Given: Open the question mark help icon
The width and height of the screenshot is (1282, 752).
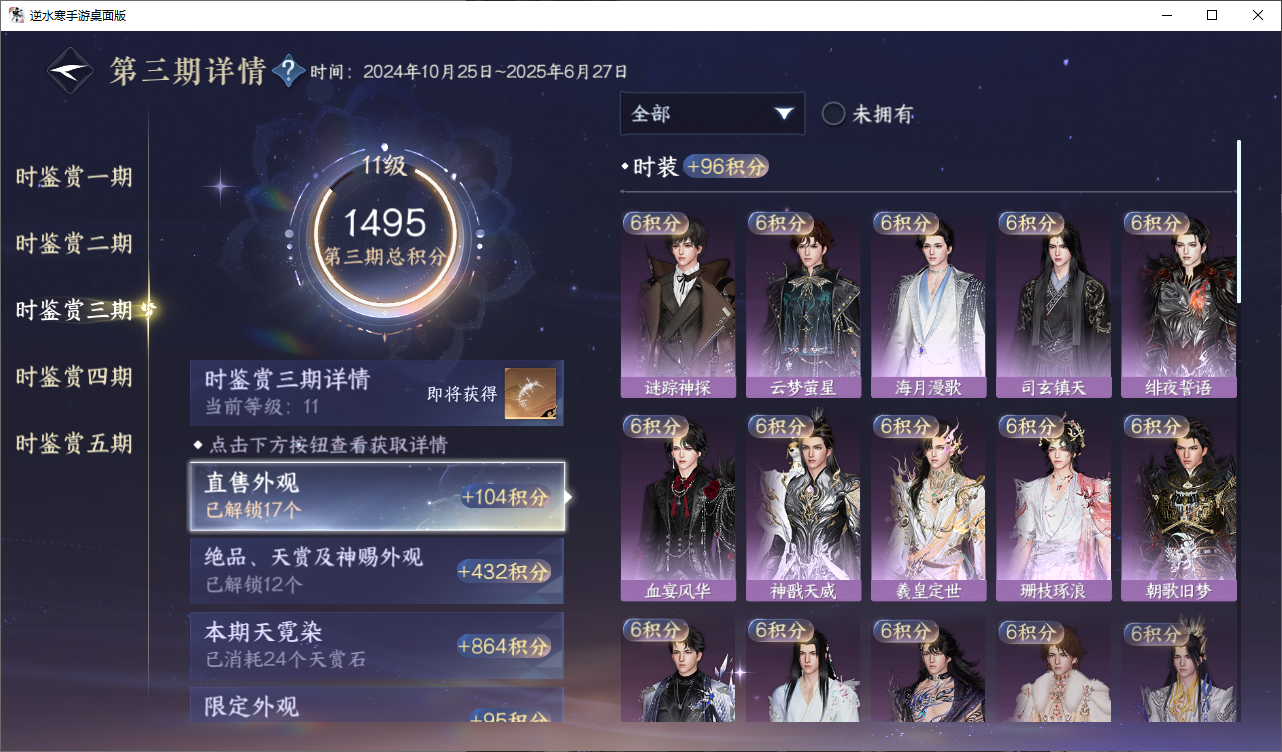Looking at the screenshot, I should pos(289,71).
